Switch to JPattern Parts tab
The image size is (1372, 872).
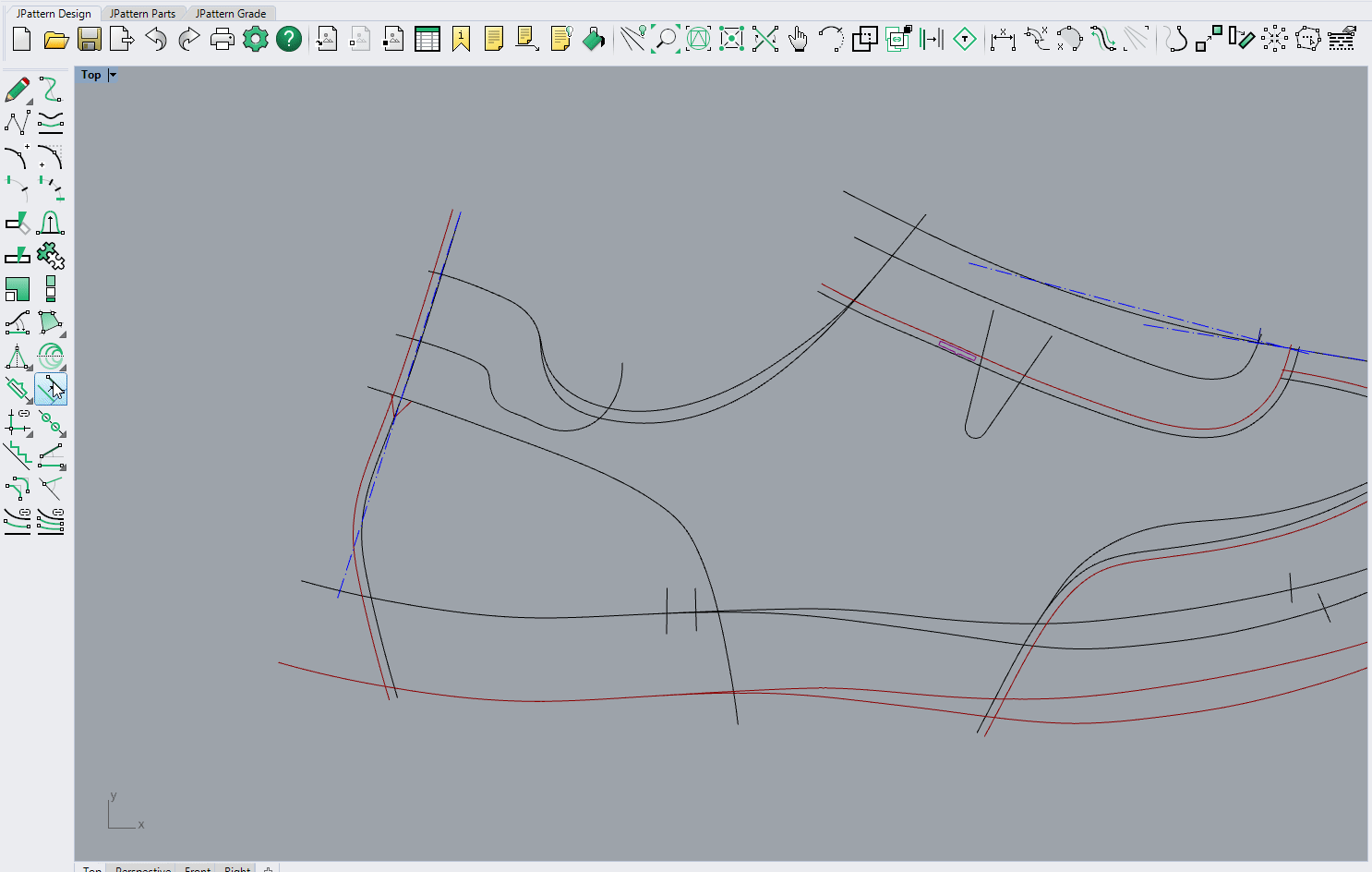pyautogui.click(x=142, y=13)
